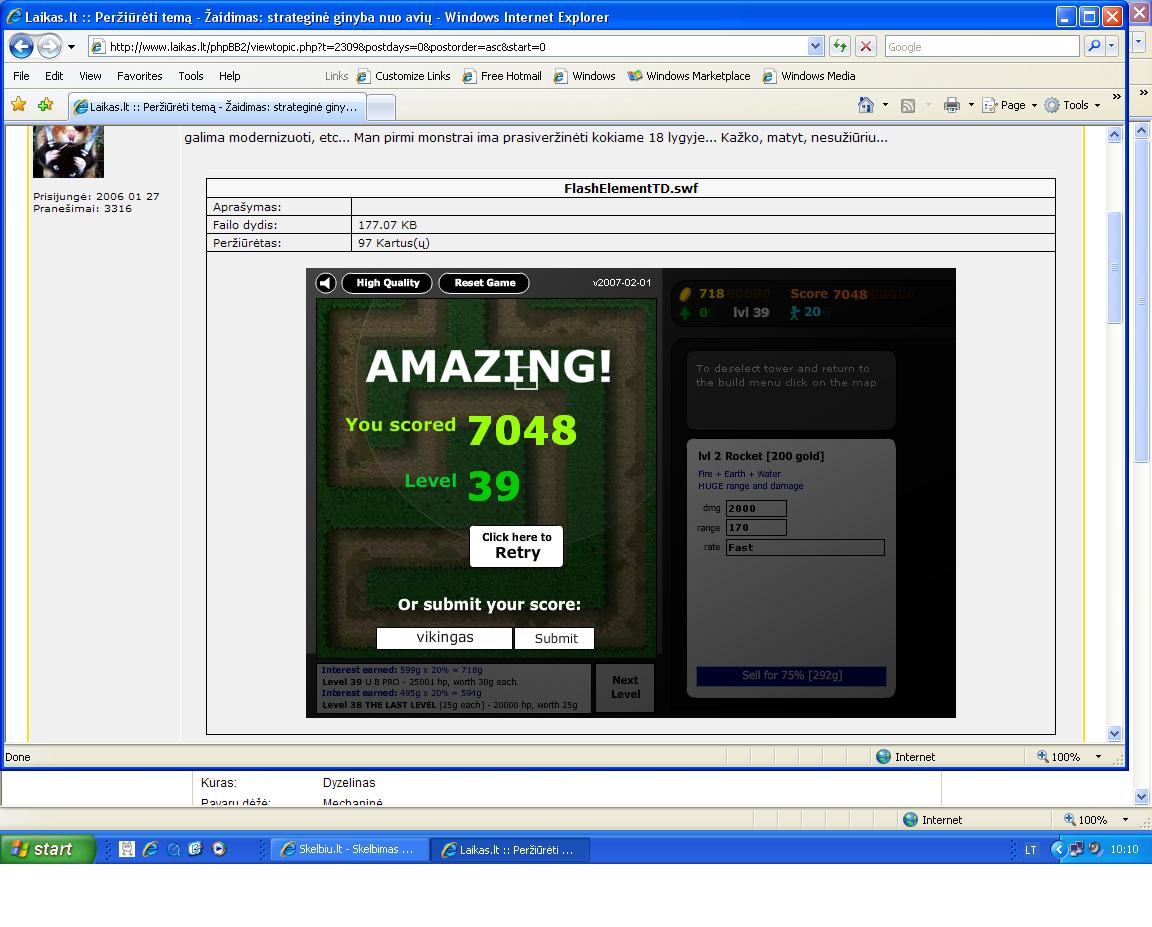The width and height of the screenshot is (1152, 927).
Task: Expand the address bar history dropdown
Action: [x=816, y=46]
